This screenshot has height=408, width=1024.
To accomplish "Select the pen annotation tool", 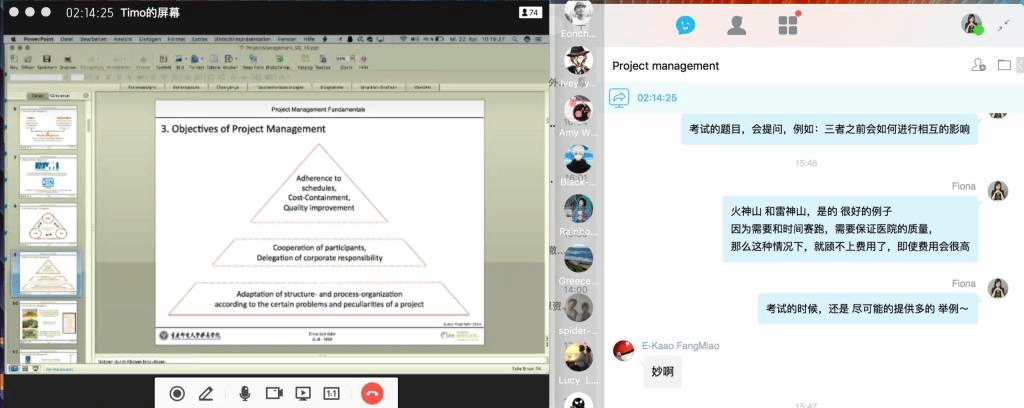I will [x=207, y=394].
